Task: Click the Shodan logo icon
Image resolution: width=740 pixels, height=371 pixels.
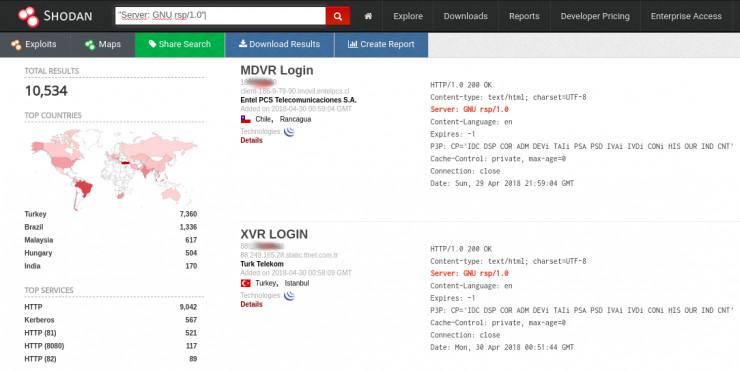Action: click(28, 16)
